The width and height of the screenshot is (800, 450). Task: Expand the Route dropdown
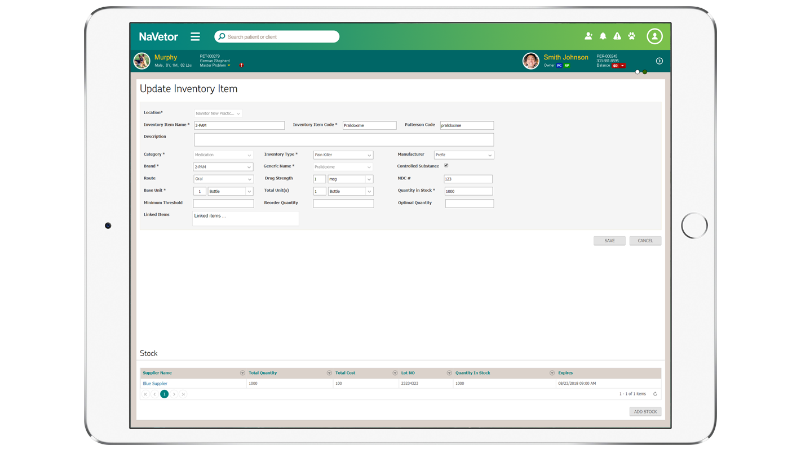[249, 179]
